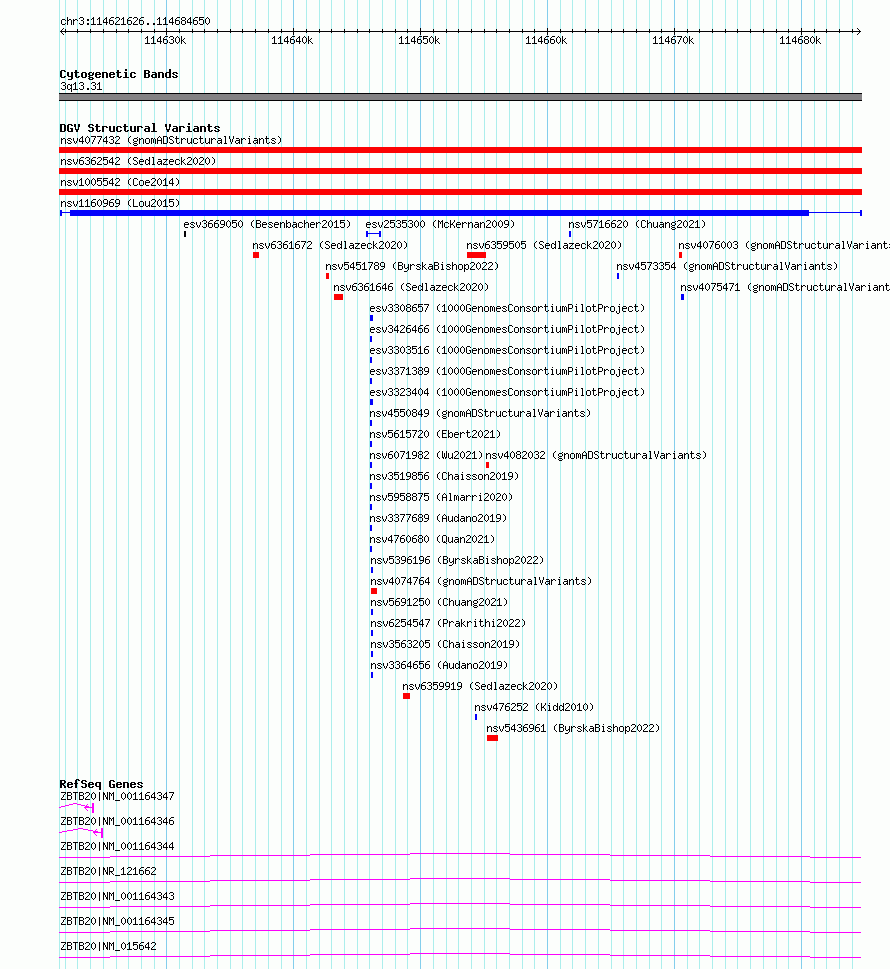Open ZBTB20 NM_015642 transcript label
890x969 pixels.
pos(108,946)
